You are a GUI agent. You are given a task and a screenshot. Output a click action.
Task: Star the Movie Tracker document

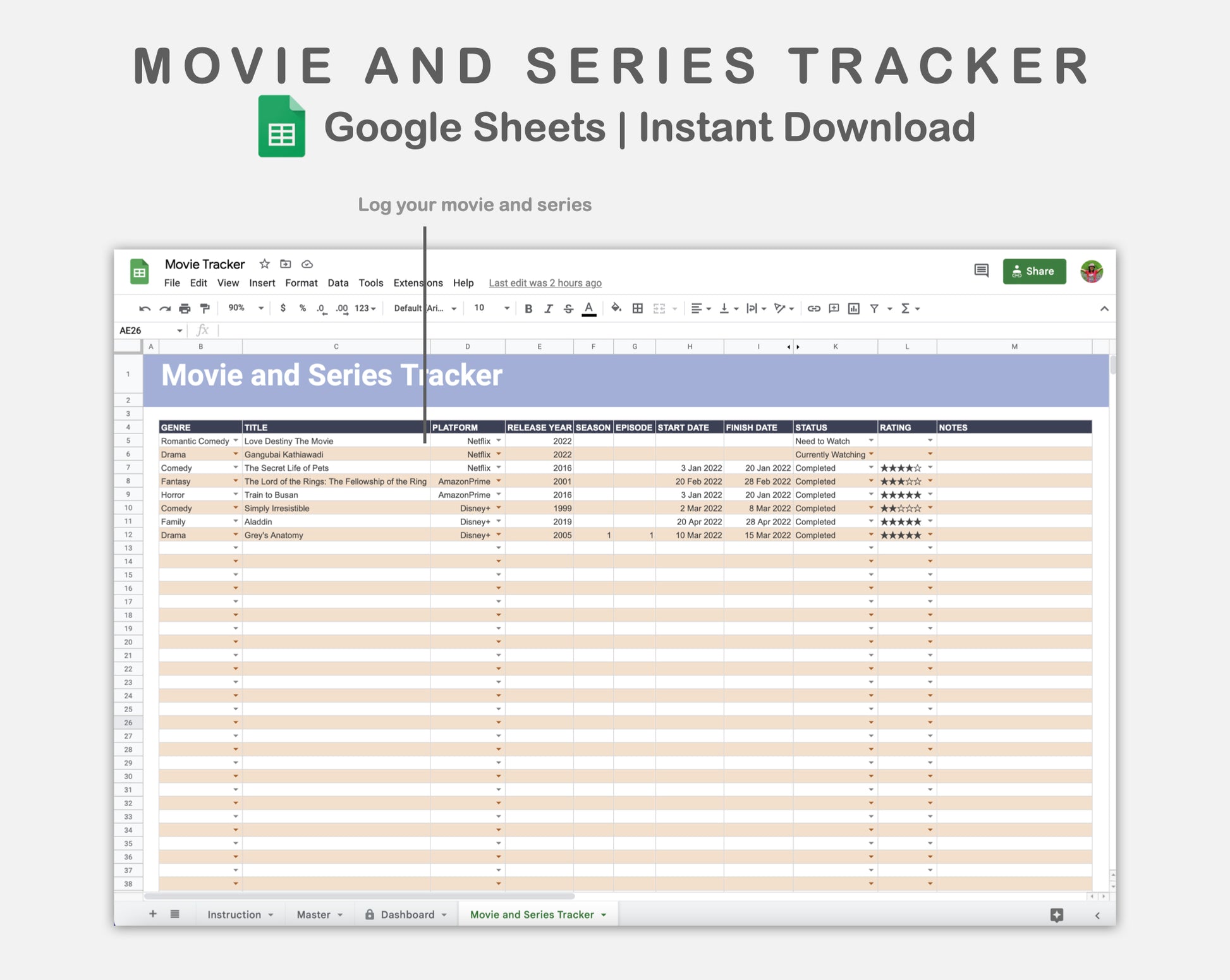tap(265, 264)
